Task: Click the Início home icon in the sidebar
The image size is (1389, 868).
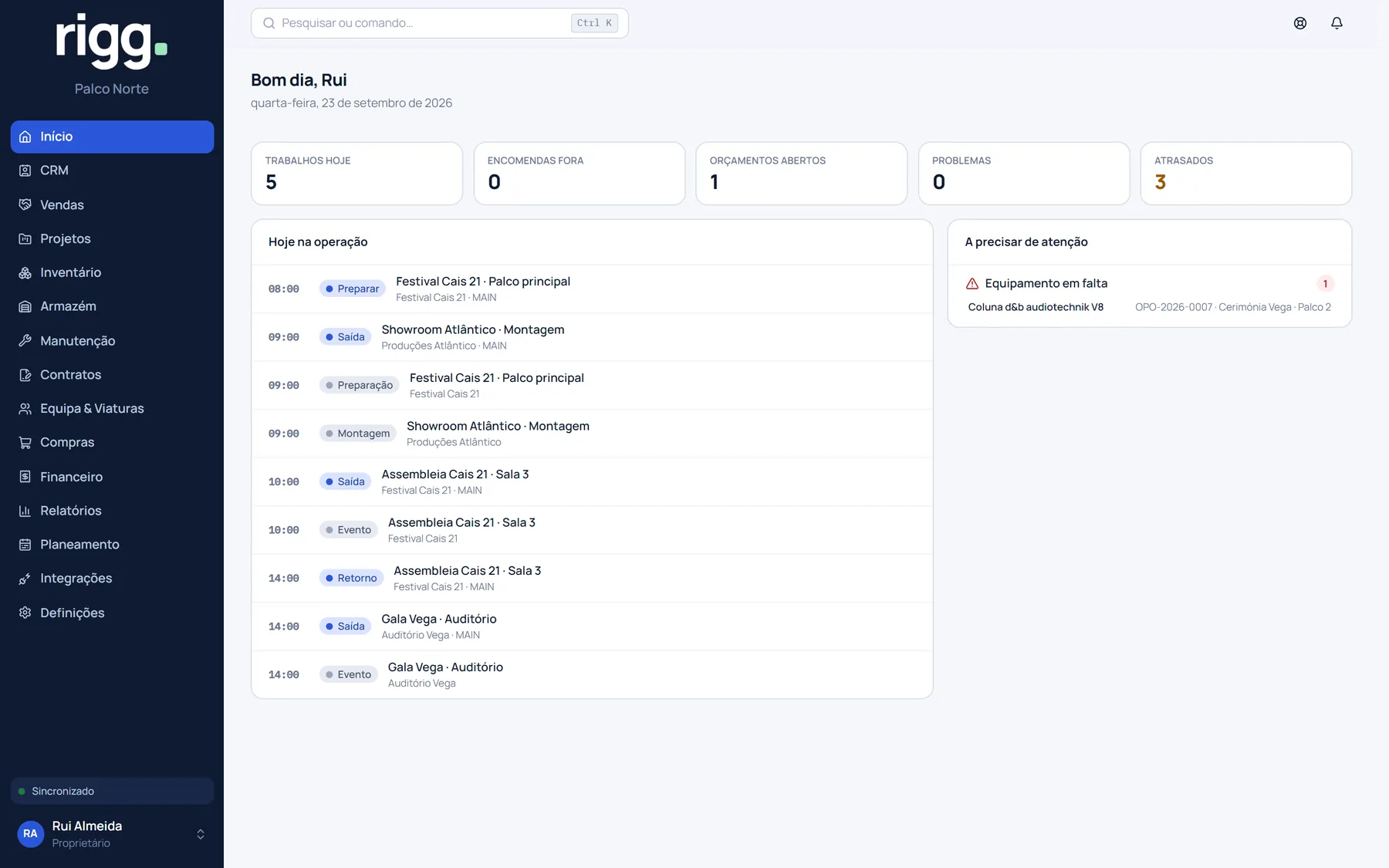Action: point(25,137)
